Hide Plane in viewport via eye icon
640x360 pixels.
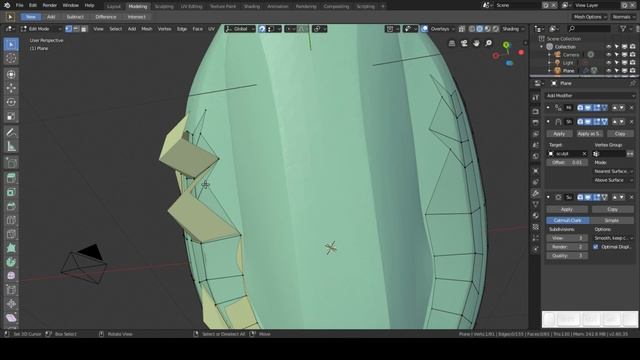tap(609, 71)
